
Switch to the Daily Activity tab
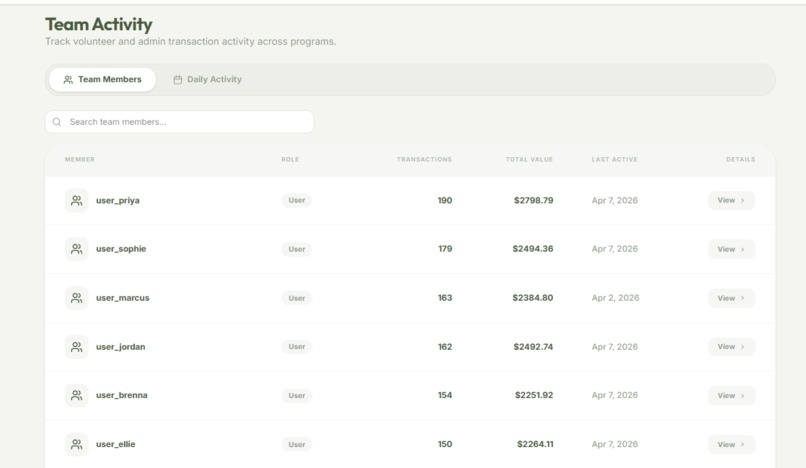207,80
